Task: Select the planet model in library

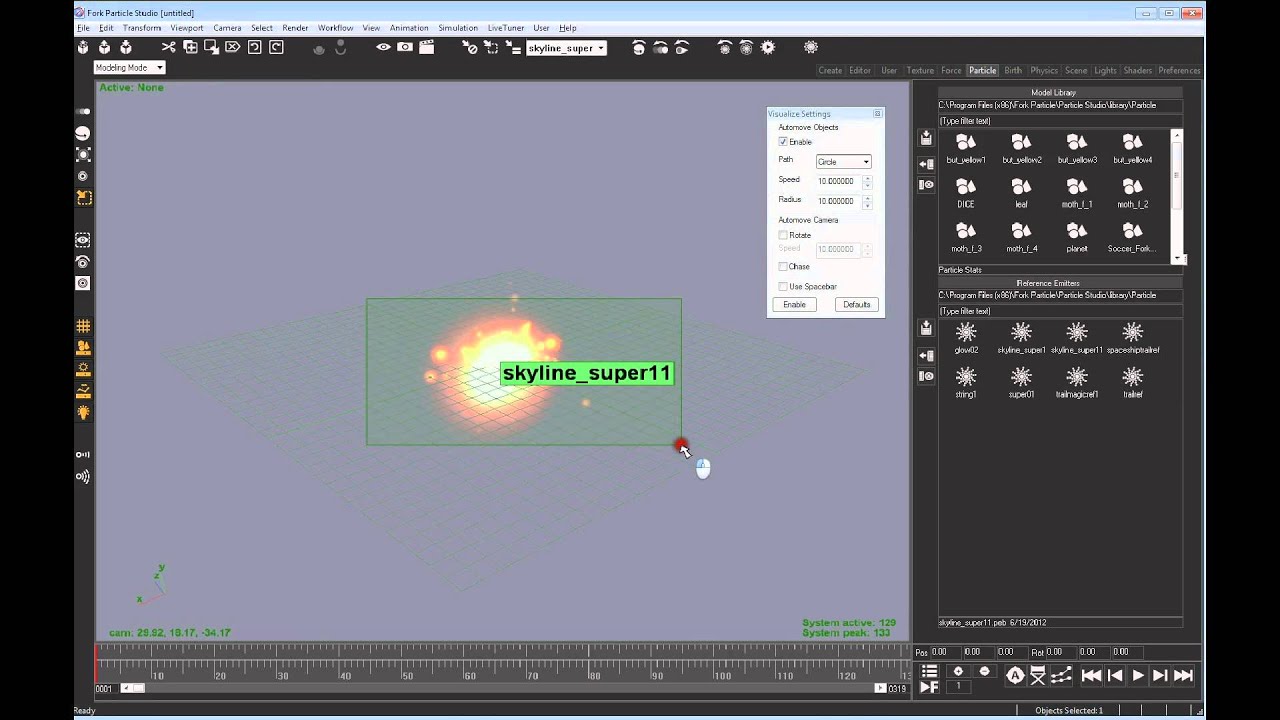Action: click(x=1077, y=237)
